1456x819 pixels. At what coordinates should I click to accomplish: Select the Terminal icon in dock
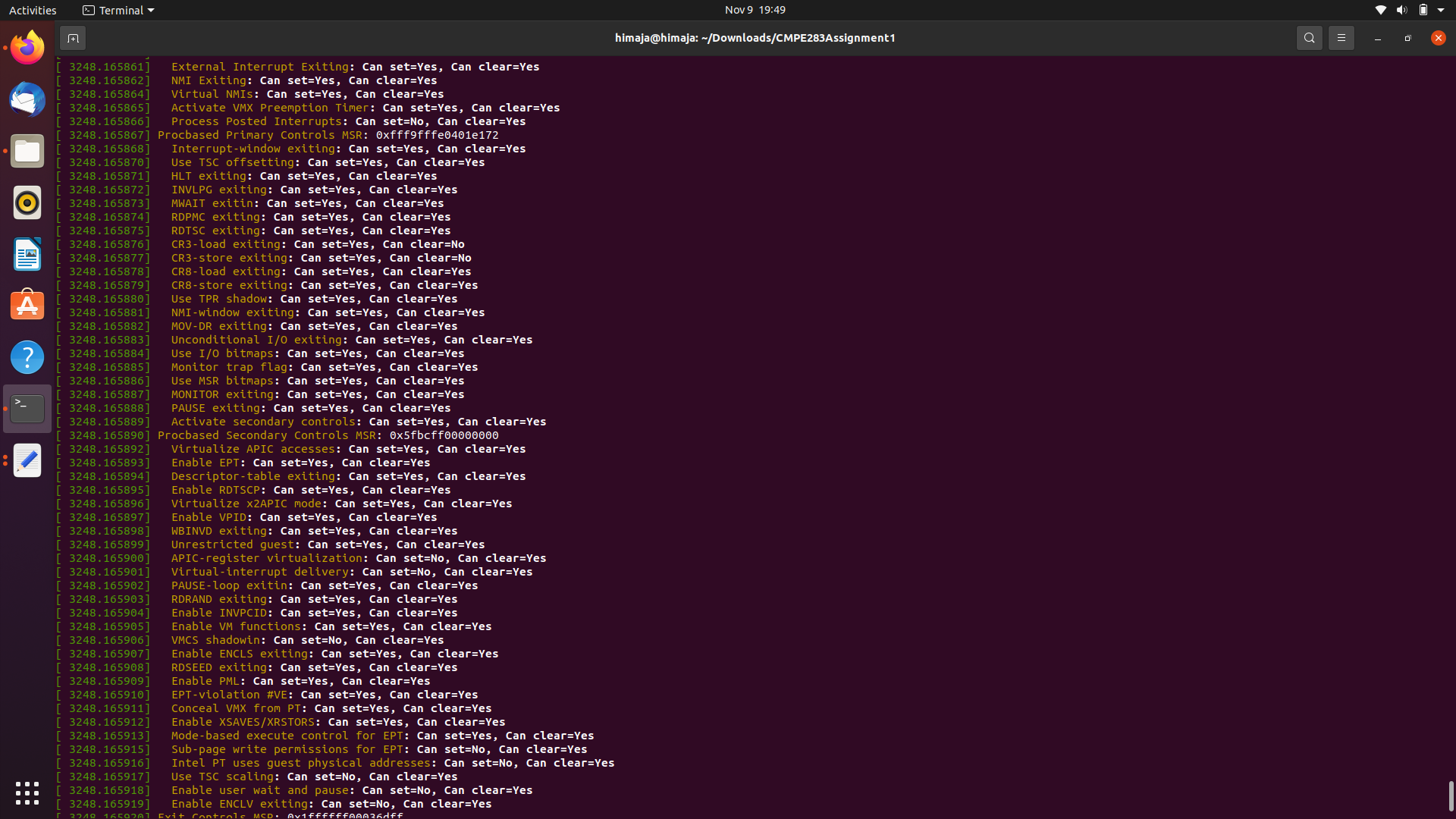(x=27, y=409)
